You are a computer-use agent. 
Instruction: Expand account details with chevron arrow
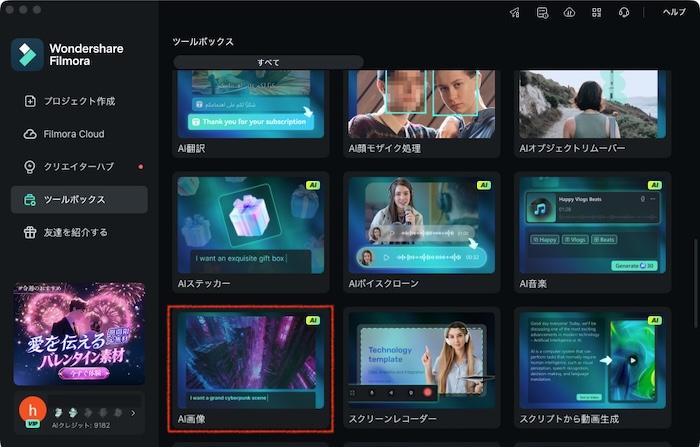pos(133,413)
